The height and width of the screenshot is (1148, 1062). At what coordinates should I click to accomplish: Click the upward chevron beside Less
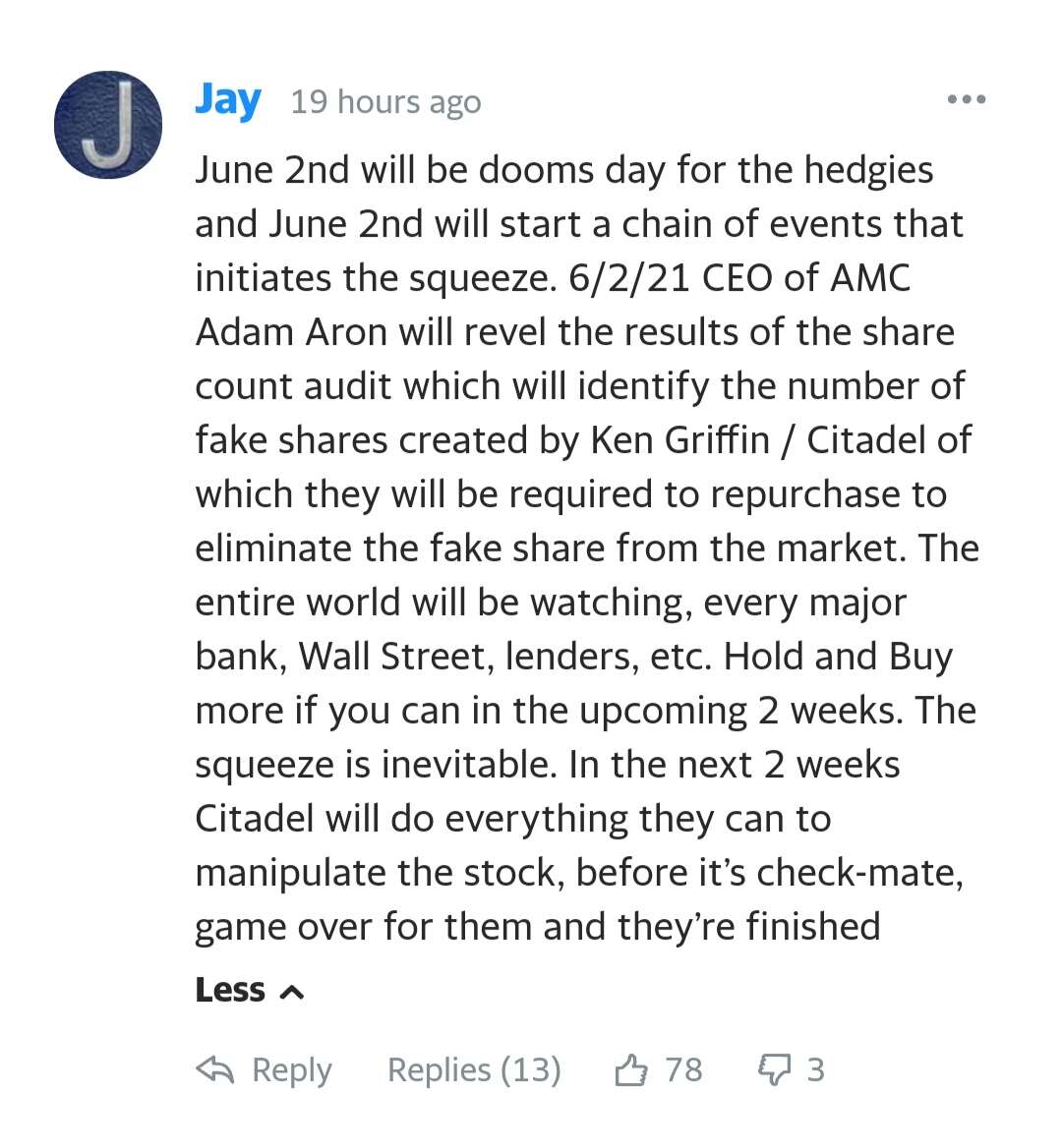[x=291, y=992]
